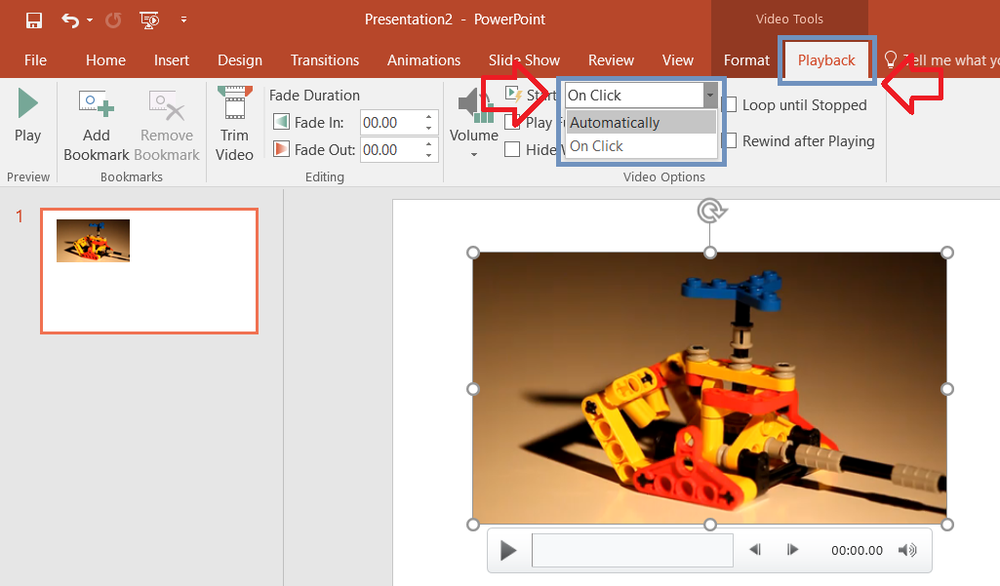This screenshot has width=1000, height=586.
Task: Switch to the Playback tab
Action: click(826, 60)
